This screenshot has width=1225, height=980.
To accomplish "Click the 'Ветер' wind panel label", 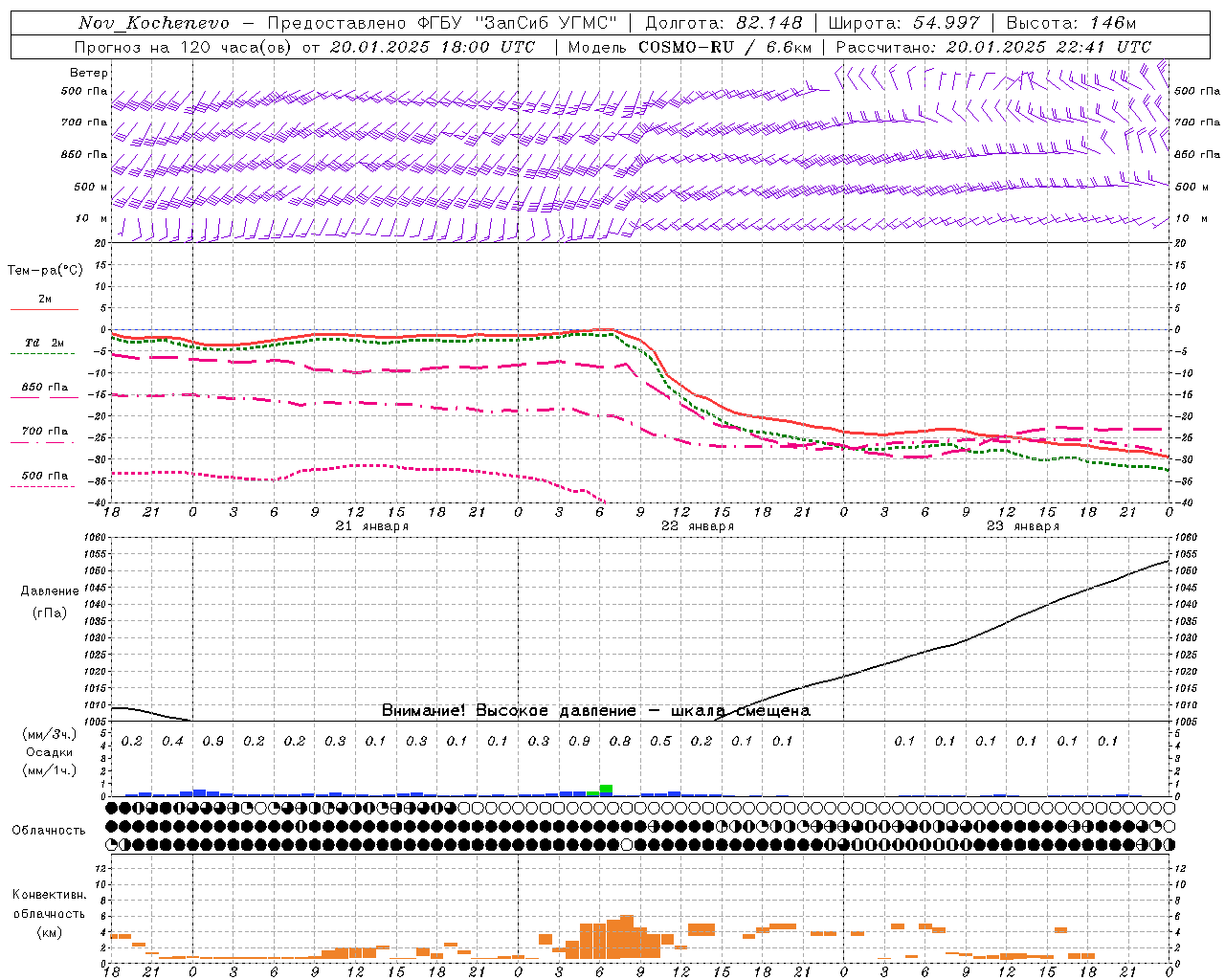I will (x=89, y=73).
